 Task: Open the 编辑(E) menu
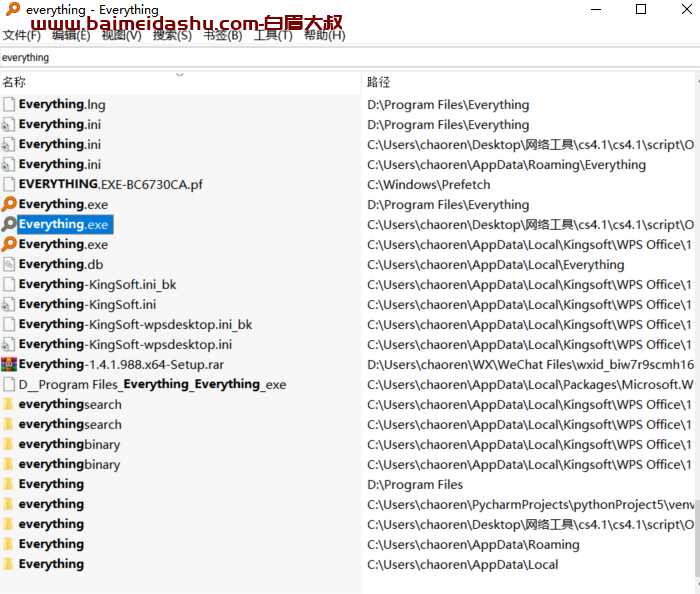point(71,35)
